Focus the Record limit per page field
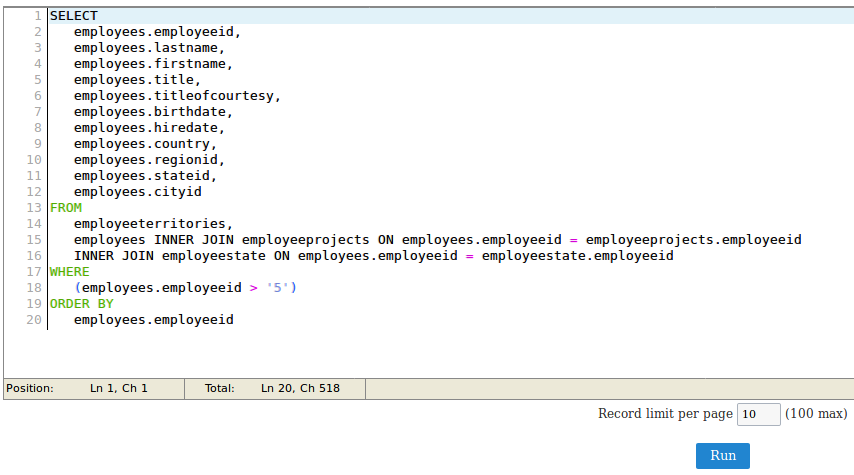Screen dimensions: 854x475 (758, 414)
